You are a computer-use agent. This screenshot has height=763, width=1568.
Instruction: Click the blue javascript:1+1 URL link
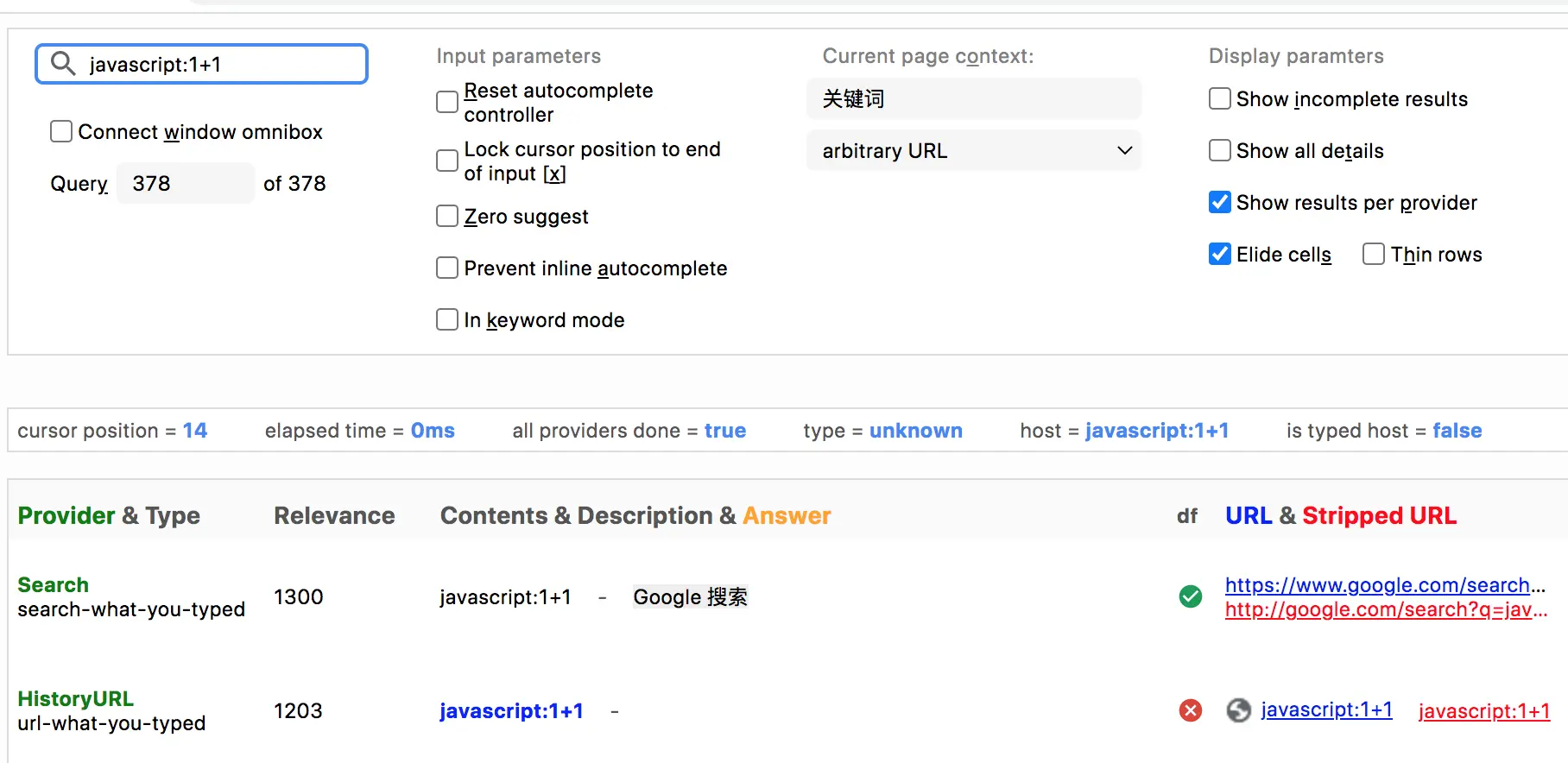coord(1326,709)
